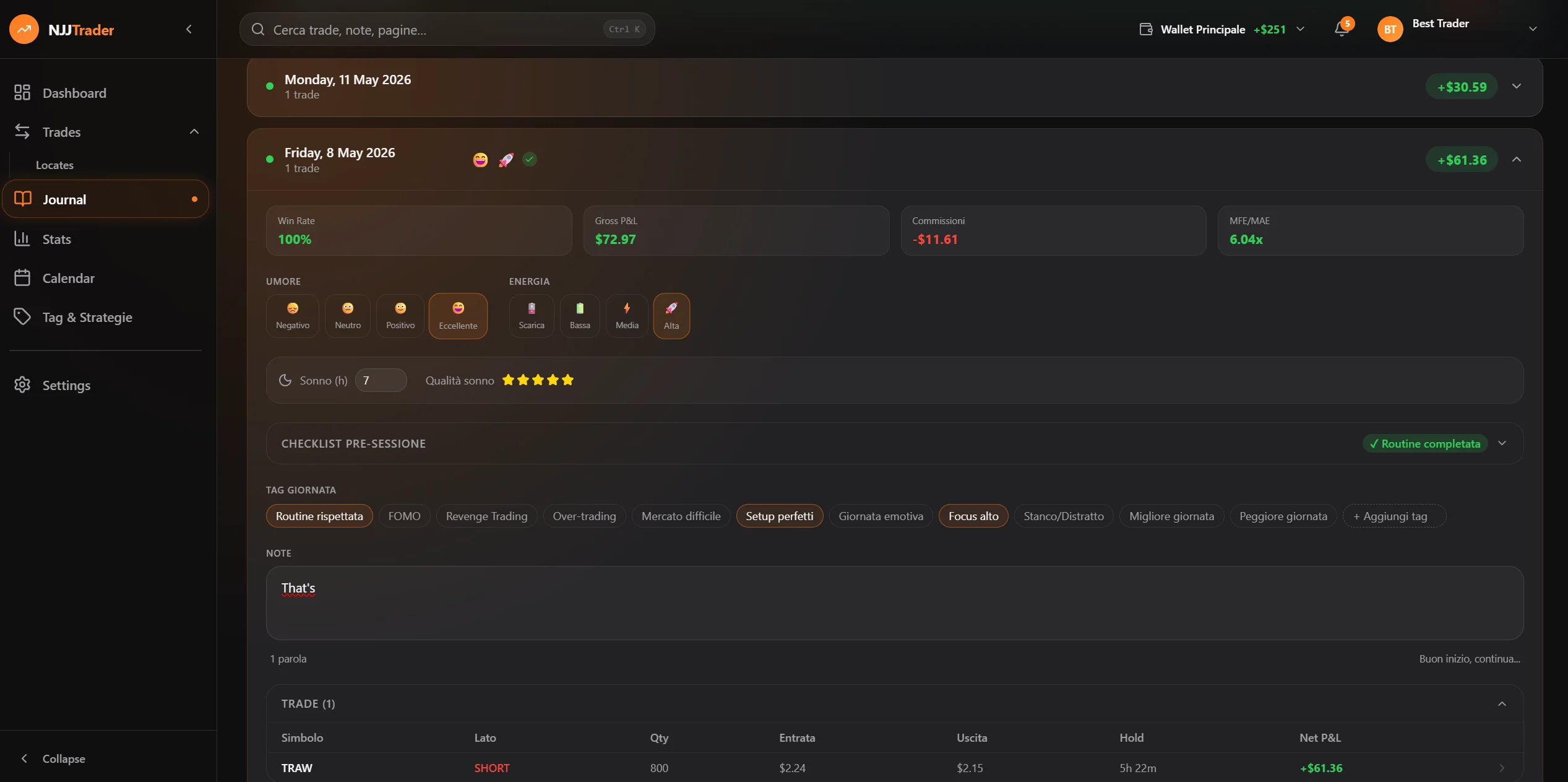Toggle the Over-trading day tag
The image size is (1568, 782).
coord(584,516)
